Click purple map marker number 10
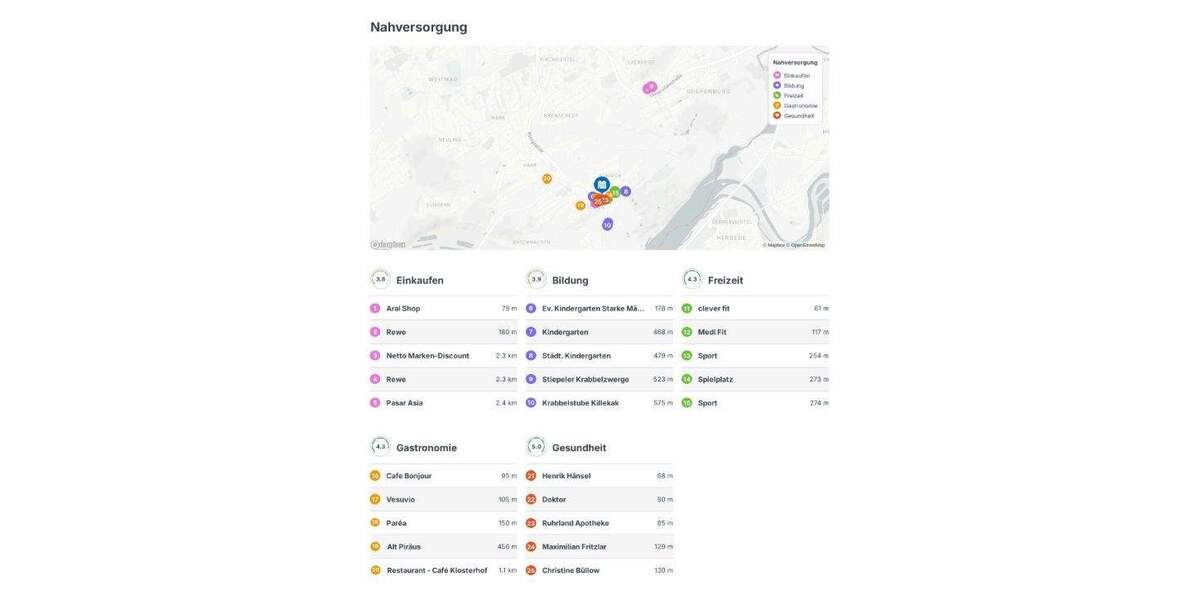This screenshot has height=600, width=1200. click(607, 225)
